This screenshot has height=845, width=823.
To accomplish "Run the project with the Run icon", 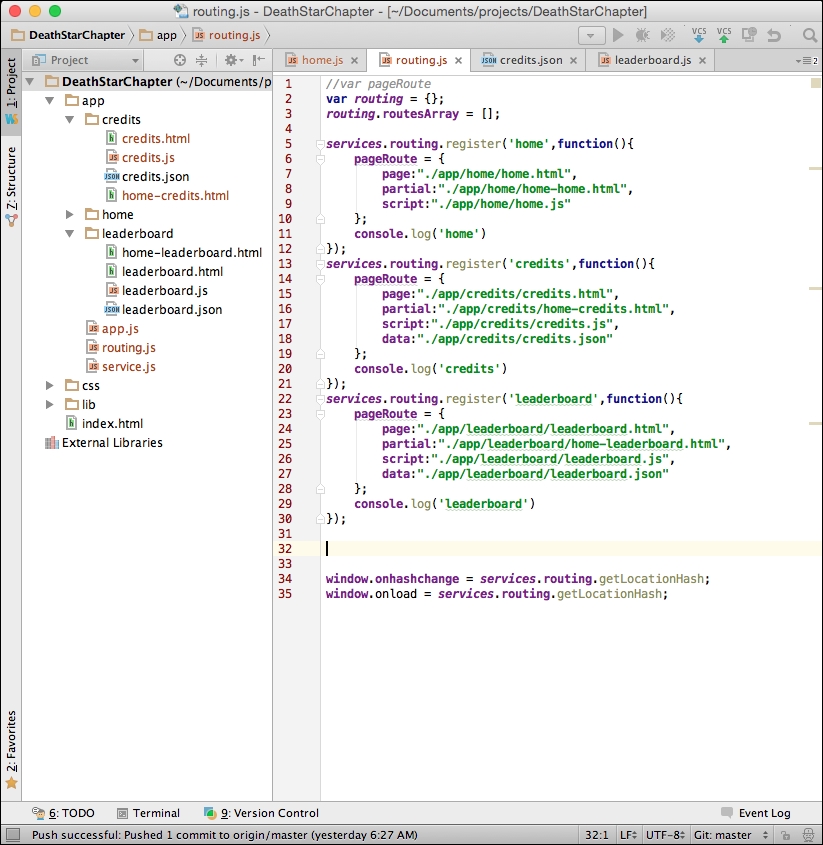I will 619,34.
